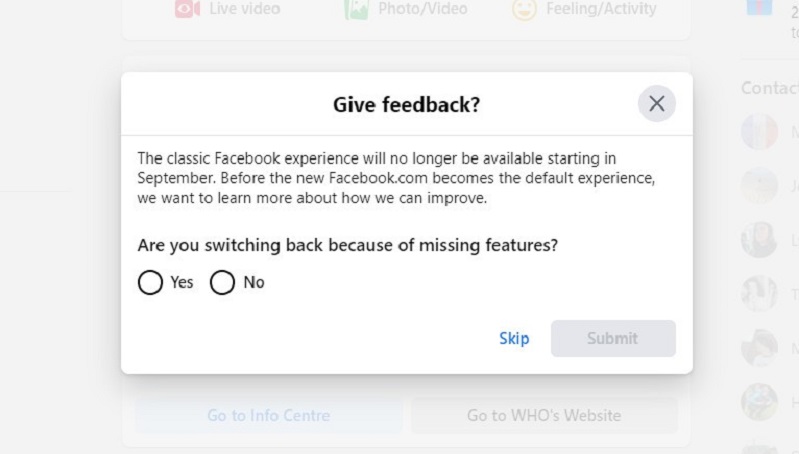Select the No radio button

click(222, 283)
